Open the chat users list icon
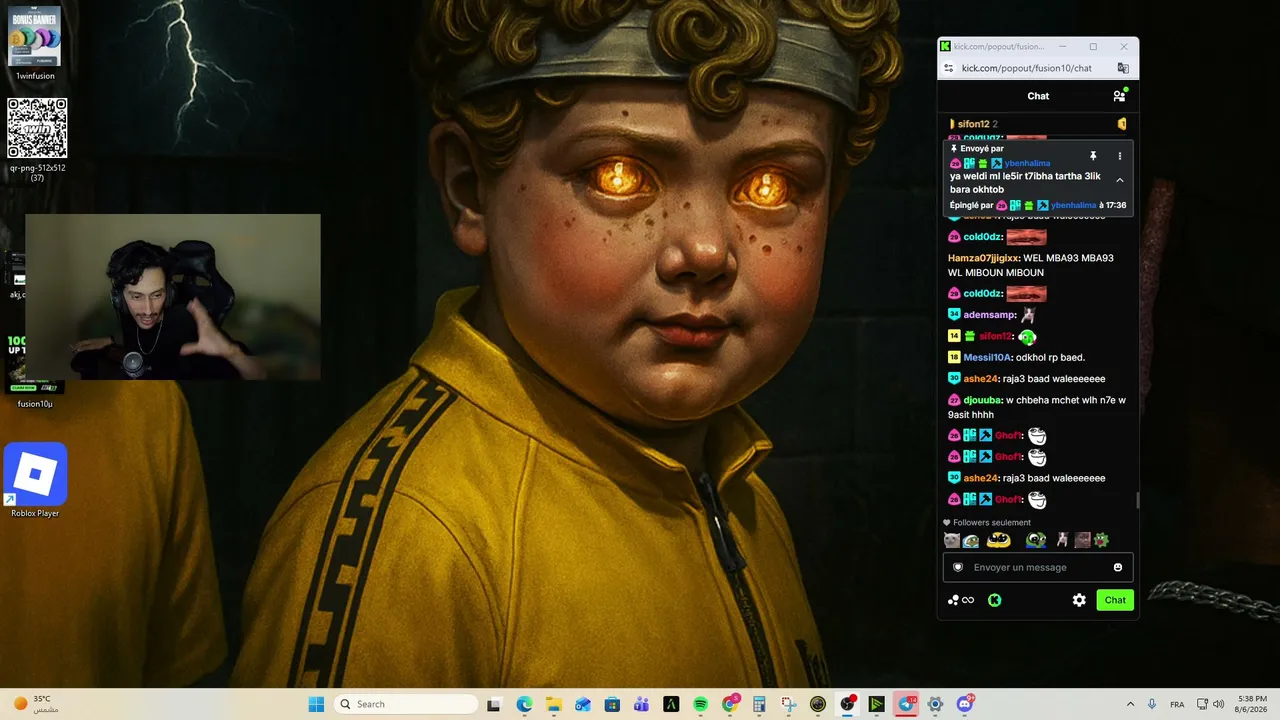 click(1119, 96)
